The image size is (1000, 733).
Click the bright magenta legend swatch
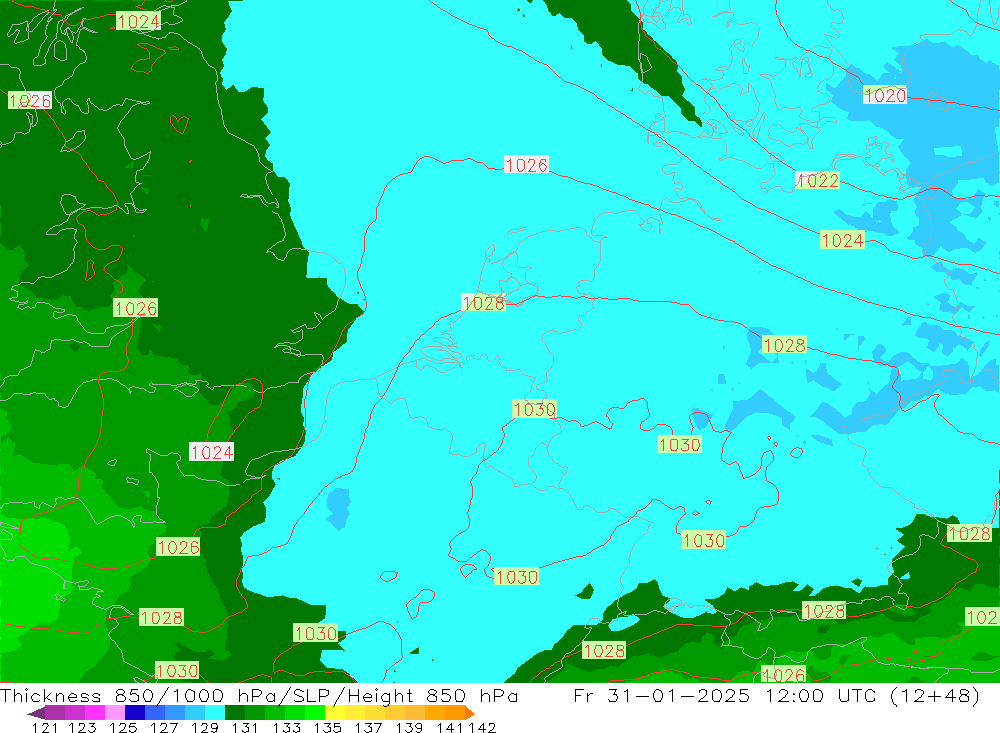click(95, 713)
